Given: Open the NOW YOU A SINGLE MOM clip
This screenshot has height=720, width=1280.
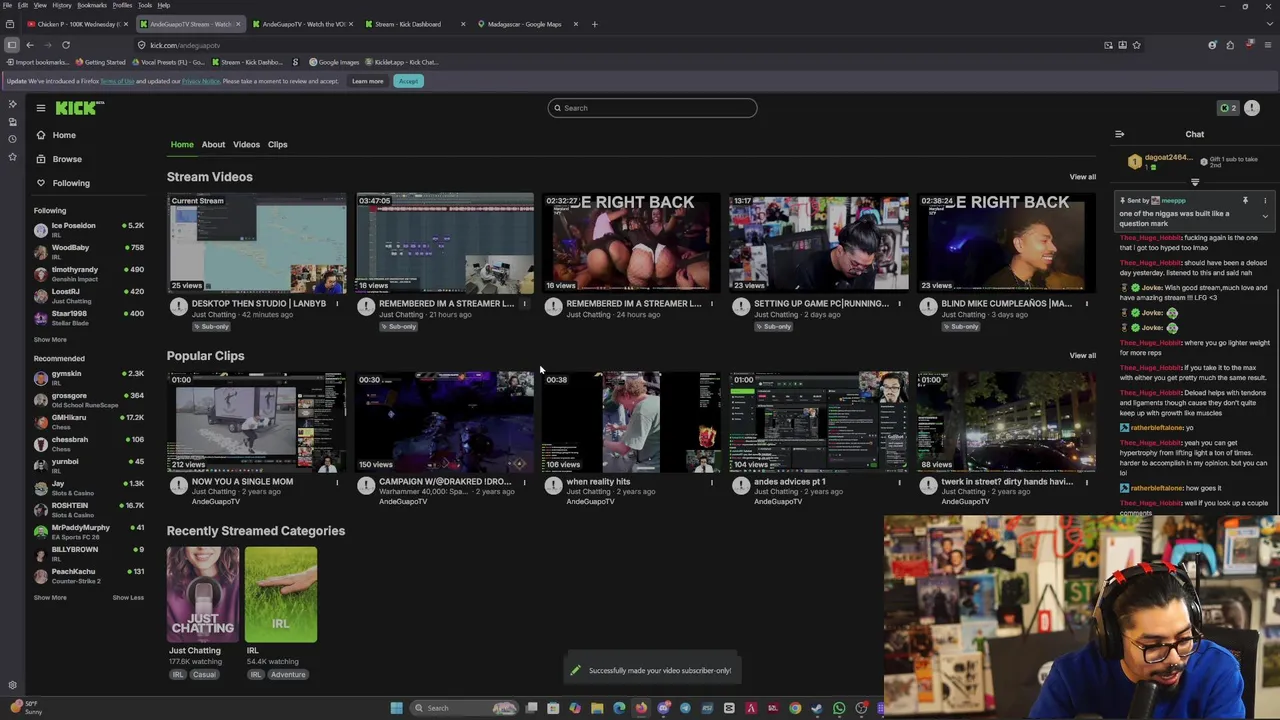Looking at the screenshot, I should 257,422.
